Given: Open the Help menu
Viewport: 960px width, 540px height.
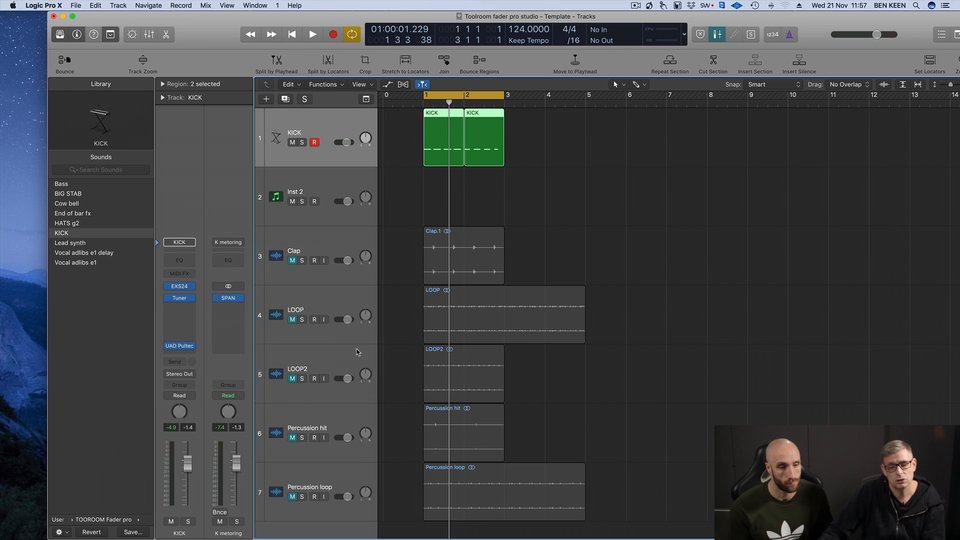Looking at the screenshot, I should pyautogui.click(x=294, y=5).
